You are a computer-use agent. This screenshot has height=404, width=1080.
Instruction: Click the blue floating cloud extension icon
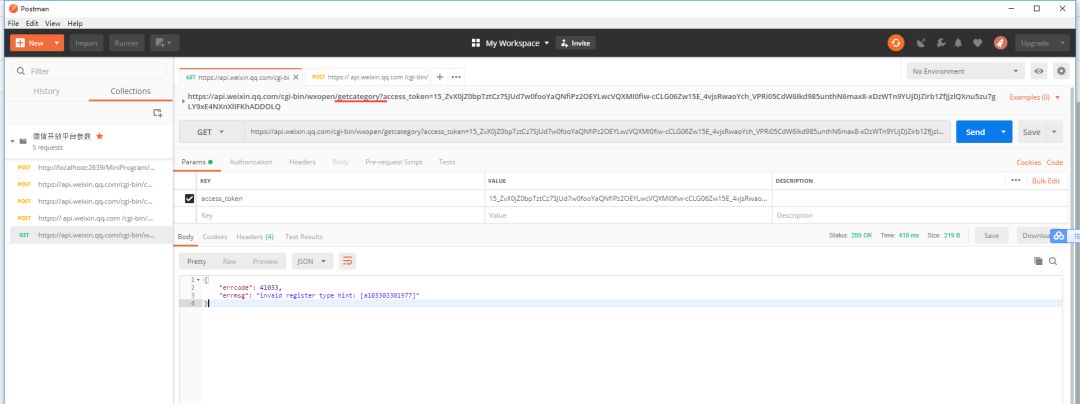[x=1059, y=235]
